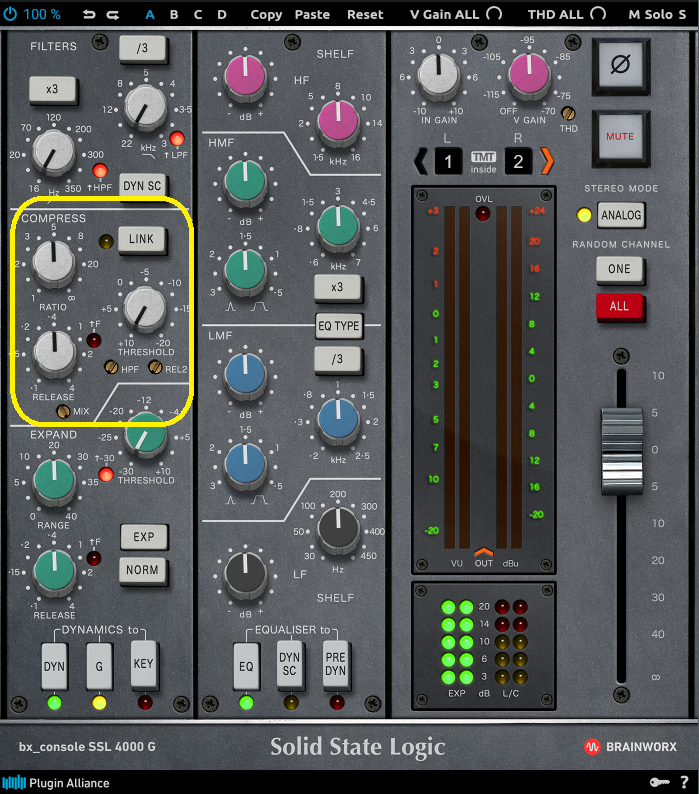Click Copy in the top toolbar

266,14
